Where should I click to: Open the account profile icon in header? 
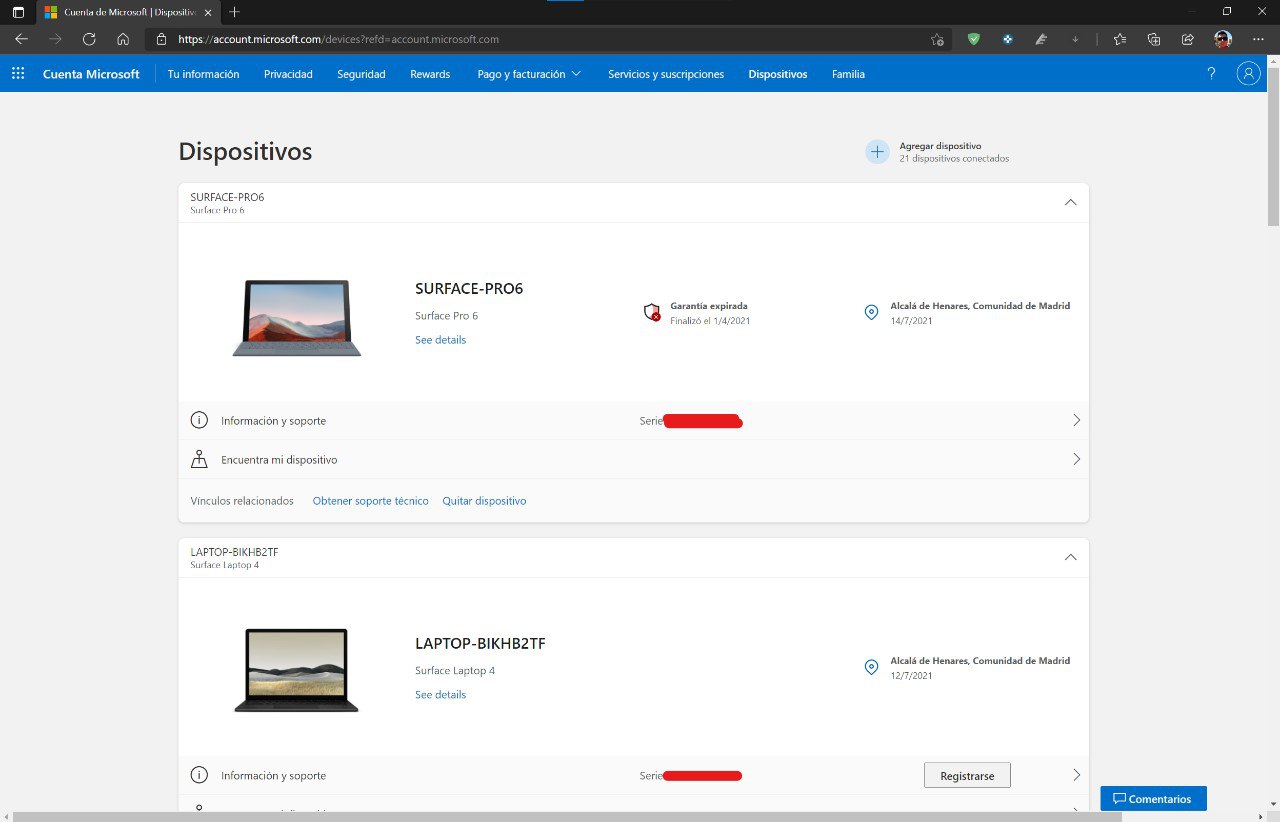click(x=1248, y=74)
